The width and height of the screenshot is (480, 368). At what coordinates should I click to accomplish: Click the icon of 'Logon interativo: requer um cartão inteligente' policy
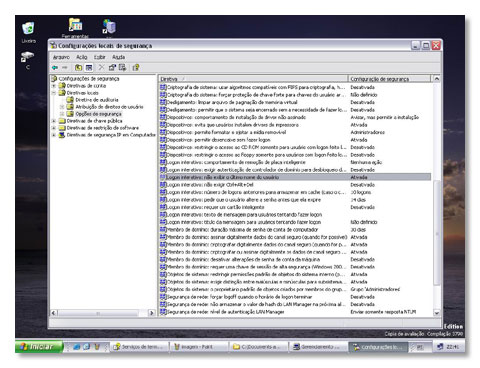coord(163,207)
